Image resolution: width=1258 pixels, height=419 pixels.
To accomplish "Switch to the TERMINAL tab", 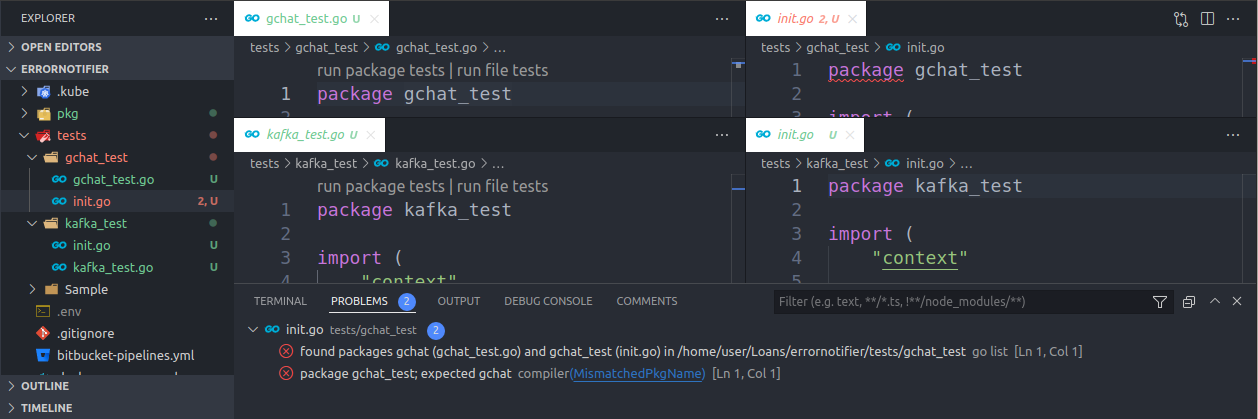I will tap(280, 301).
